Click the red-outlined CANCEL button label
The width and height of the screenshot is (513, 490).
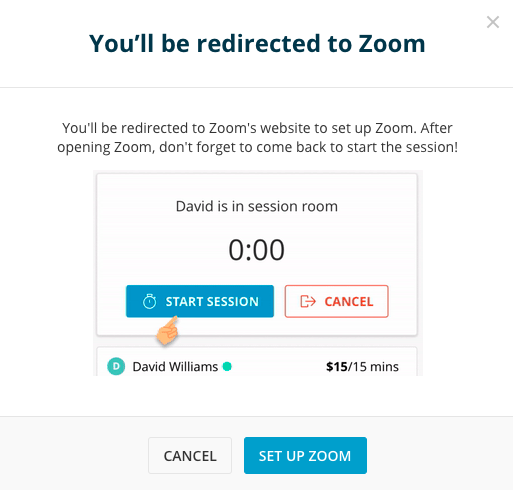(x=349, y=302)
